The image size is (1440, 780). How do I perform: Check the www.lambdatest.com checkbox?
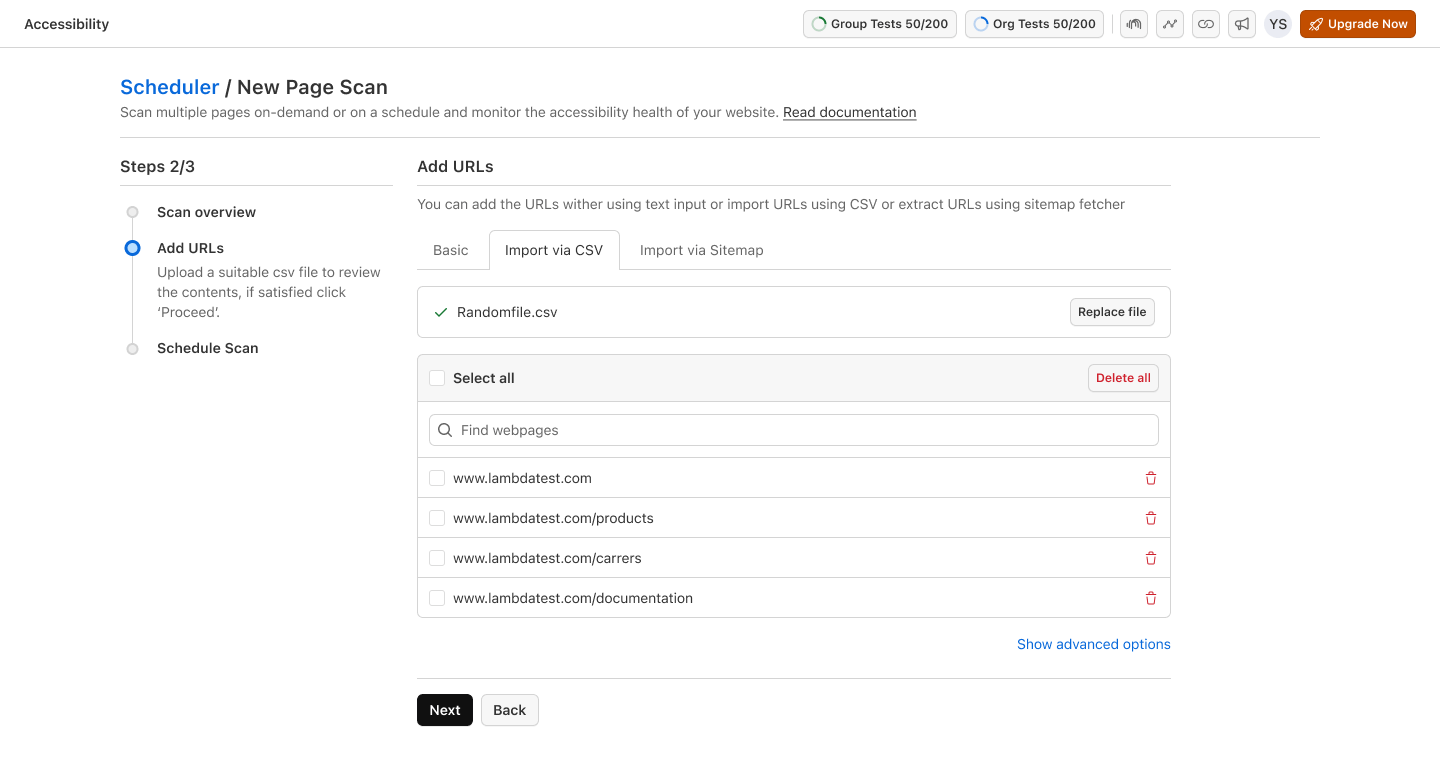tap(437, 478)
